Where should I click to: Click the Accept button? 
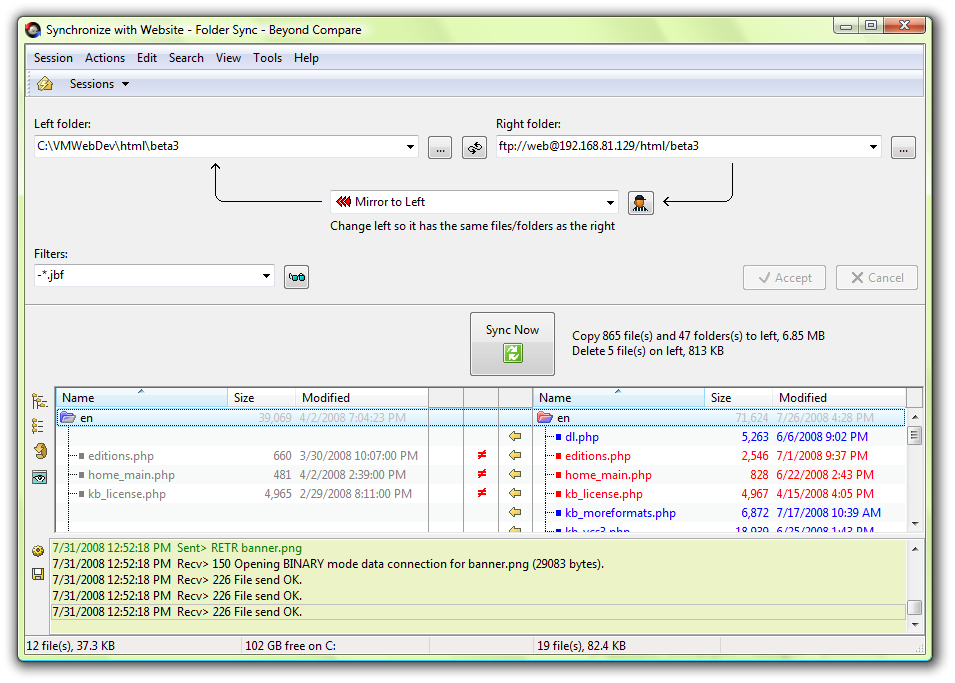pyautogui.click(x=784, y=278)
